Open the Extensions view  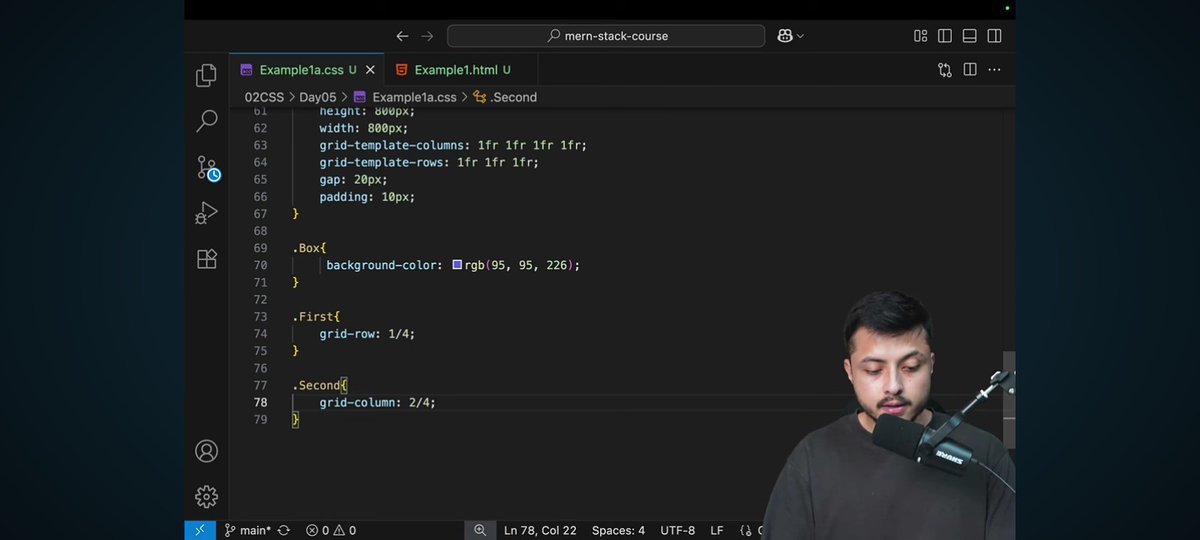pyautogui.click(x=207, y=259)
